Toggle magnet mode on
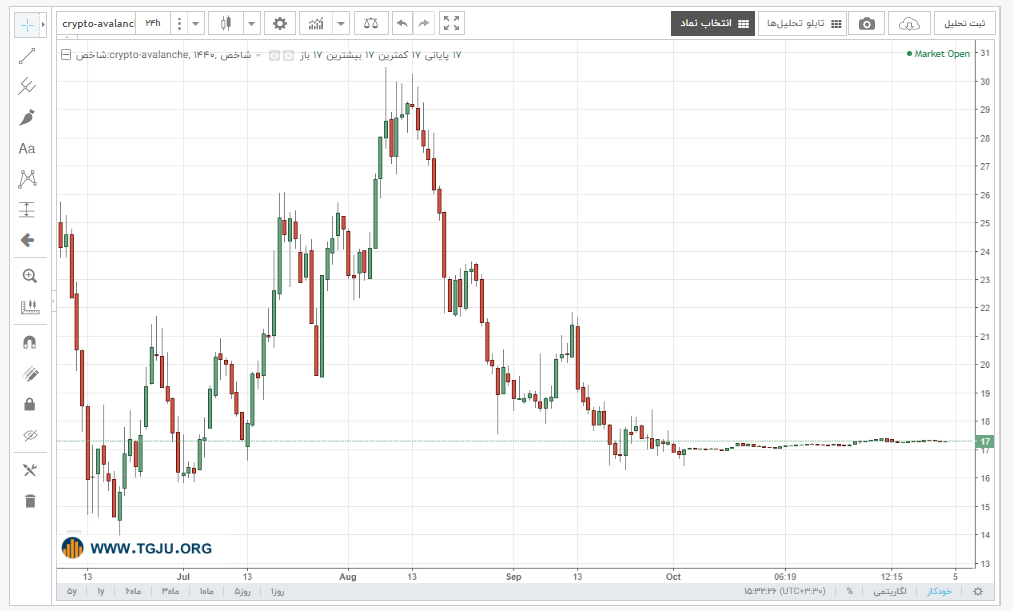Image resolution: width=1013 pixels, height=611 pixels. 30,343
